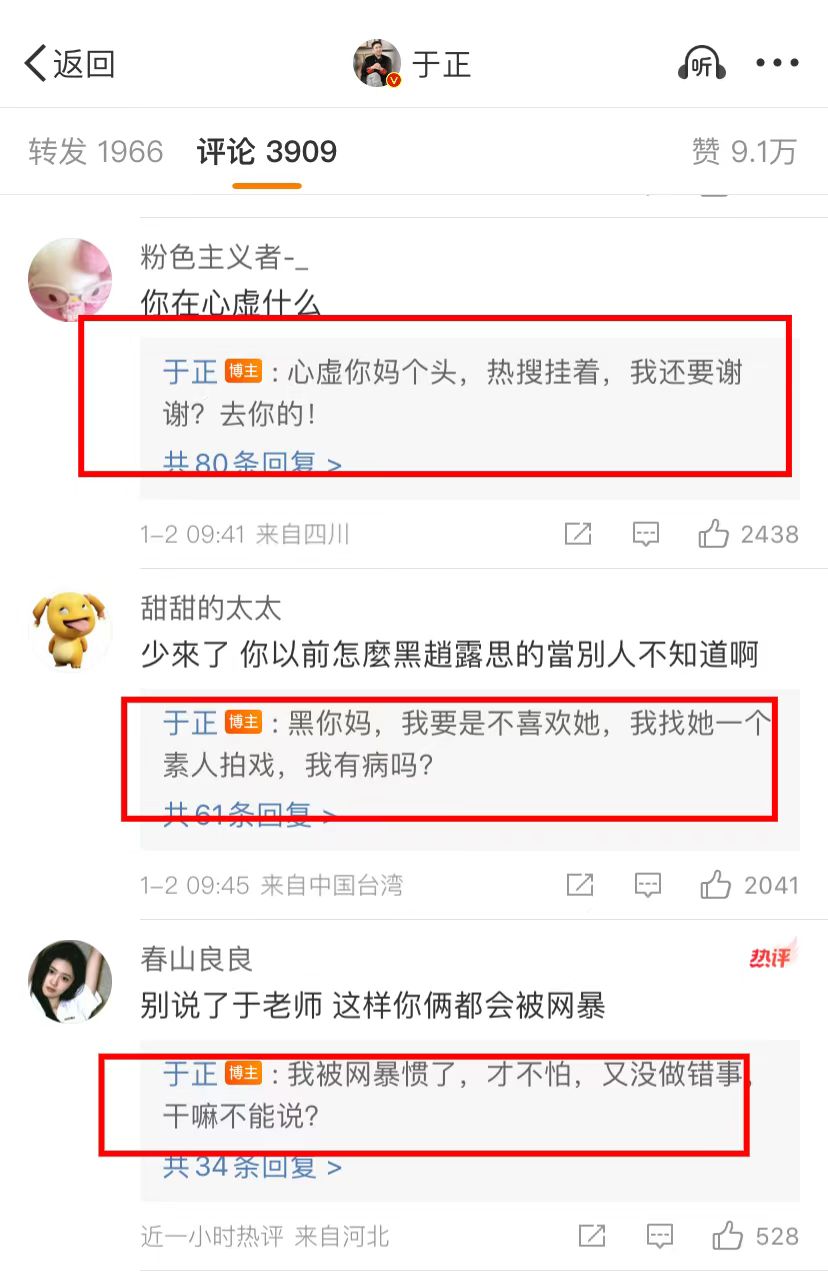The width and height of the screenshot is (828, 1272).
Task: Tap the comment bubble icon on 甜甜的太太's comment
Action: pyautogui.click(x=648, y=885)
